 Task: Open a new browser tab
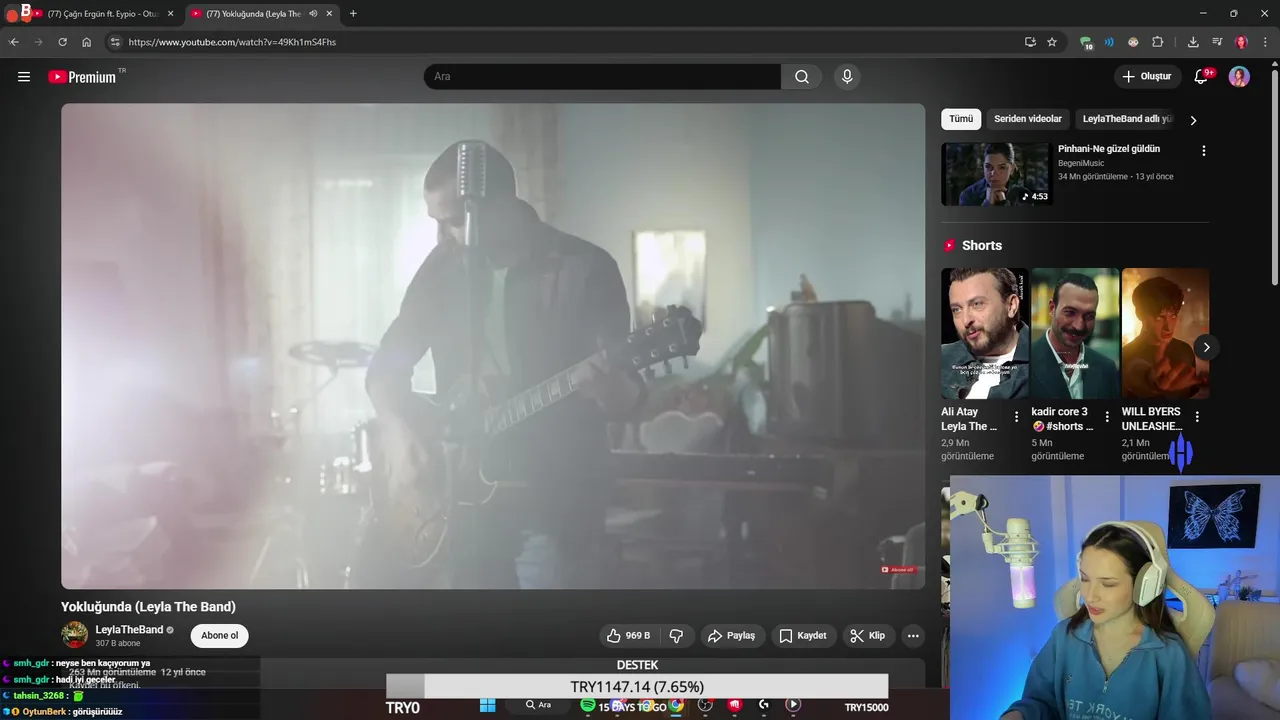[x=353, y=14]
